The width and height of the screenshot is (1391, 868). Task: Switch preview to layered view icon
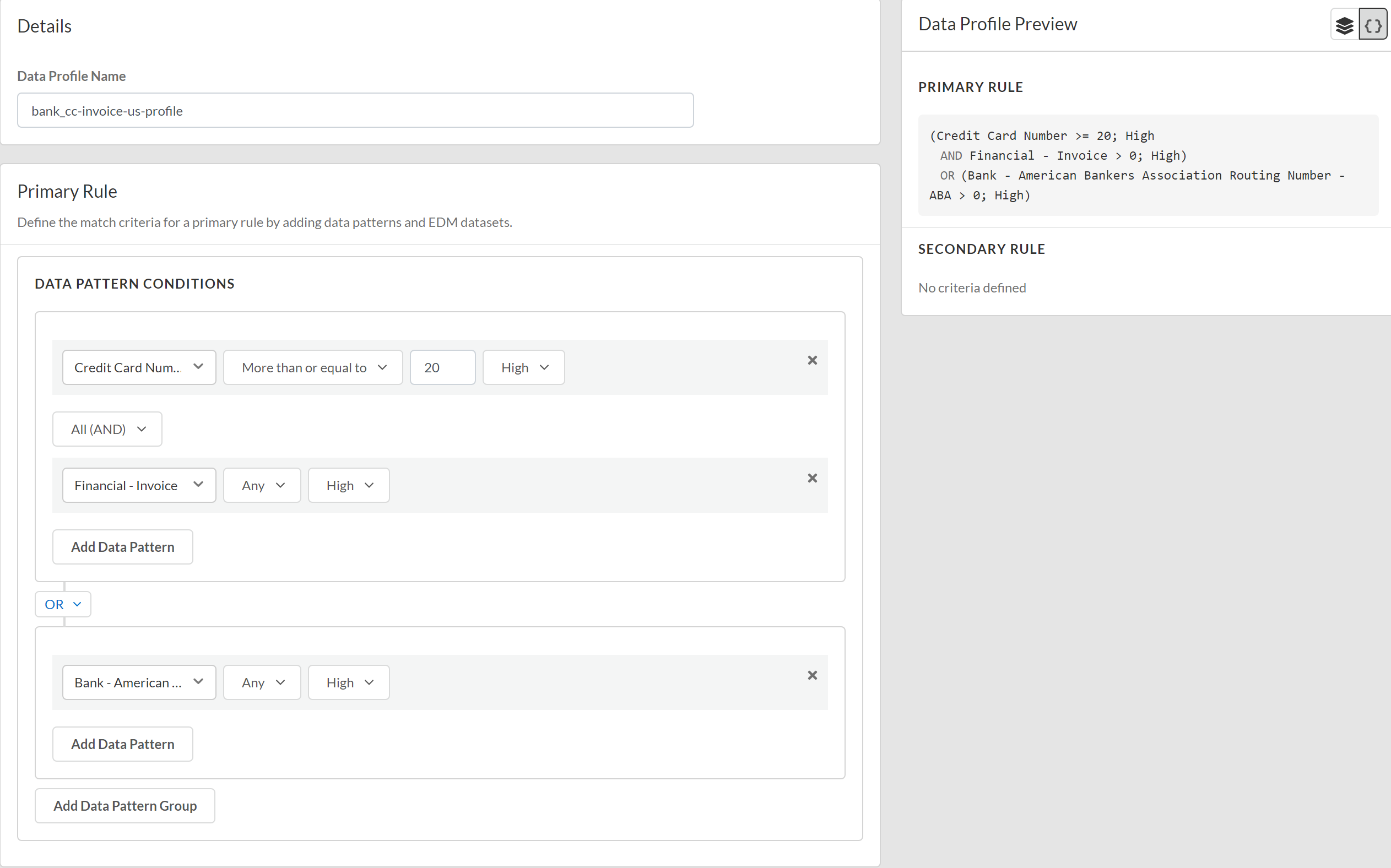tap(1345, 25)
